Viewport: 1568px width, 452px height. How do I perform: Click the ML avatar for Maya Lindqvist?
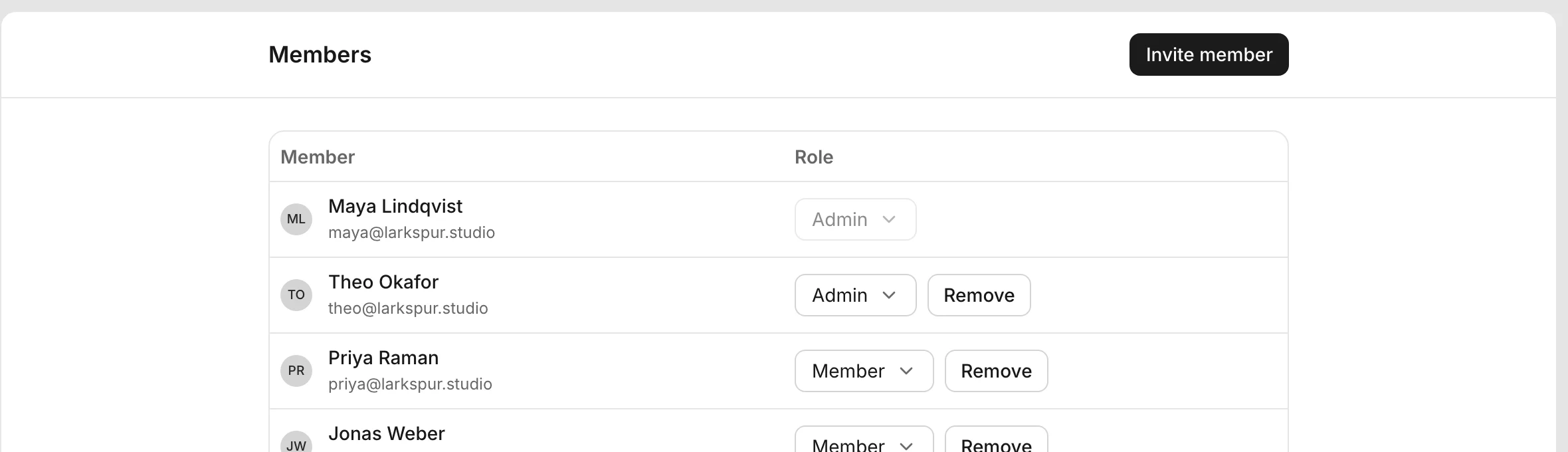coord(296,219)
